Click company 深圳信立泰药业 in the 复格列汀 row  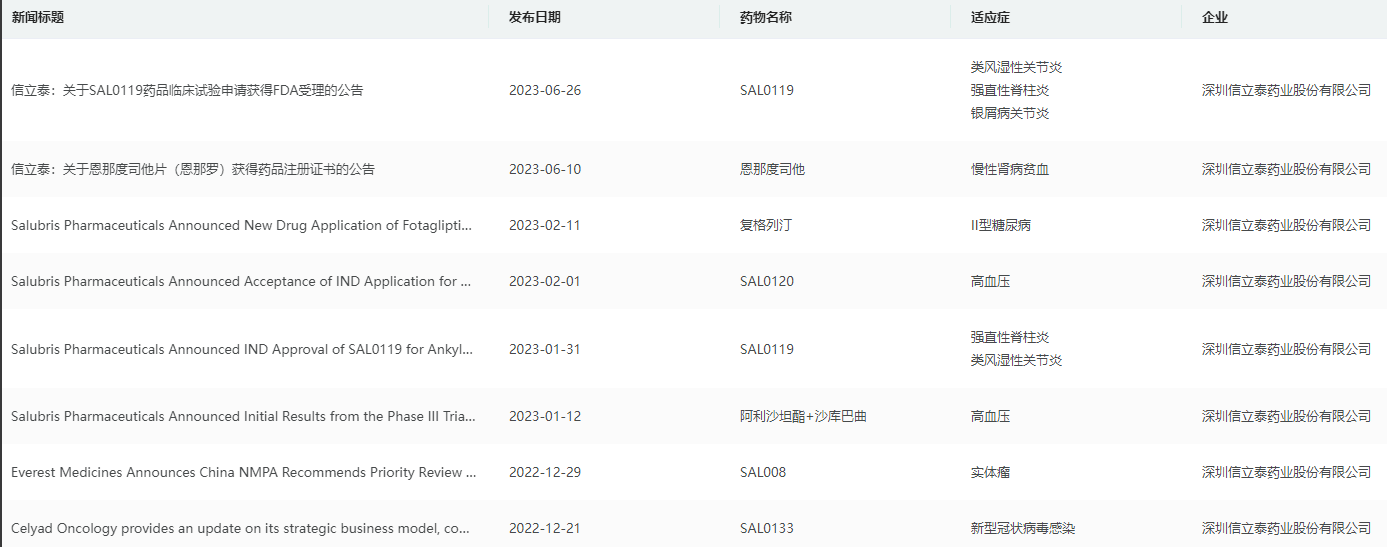(1286, 225)
